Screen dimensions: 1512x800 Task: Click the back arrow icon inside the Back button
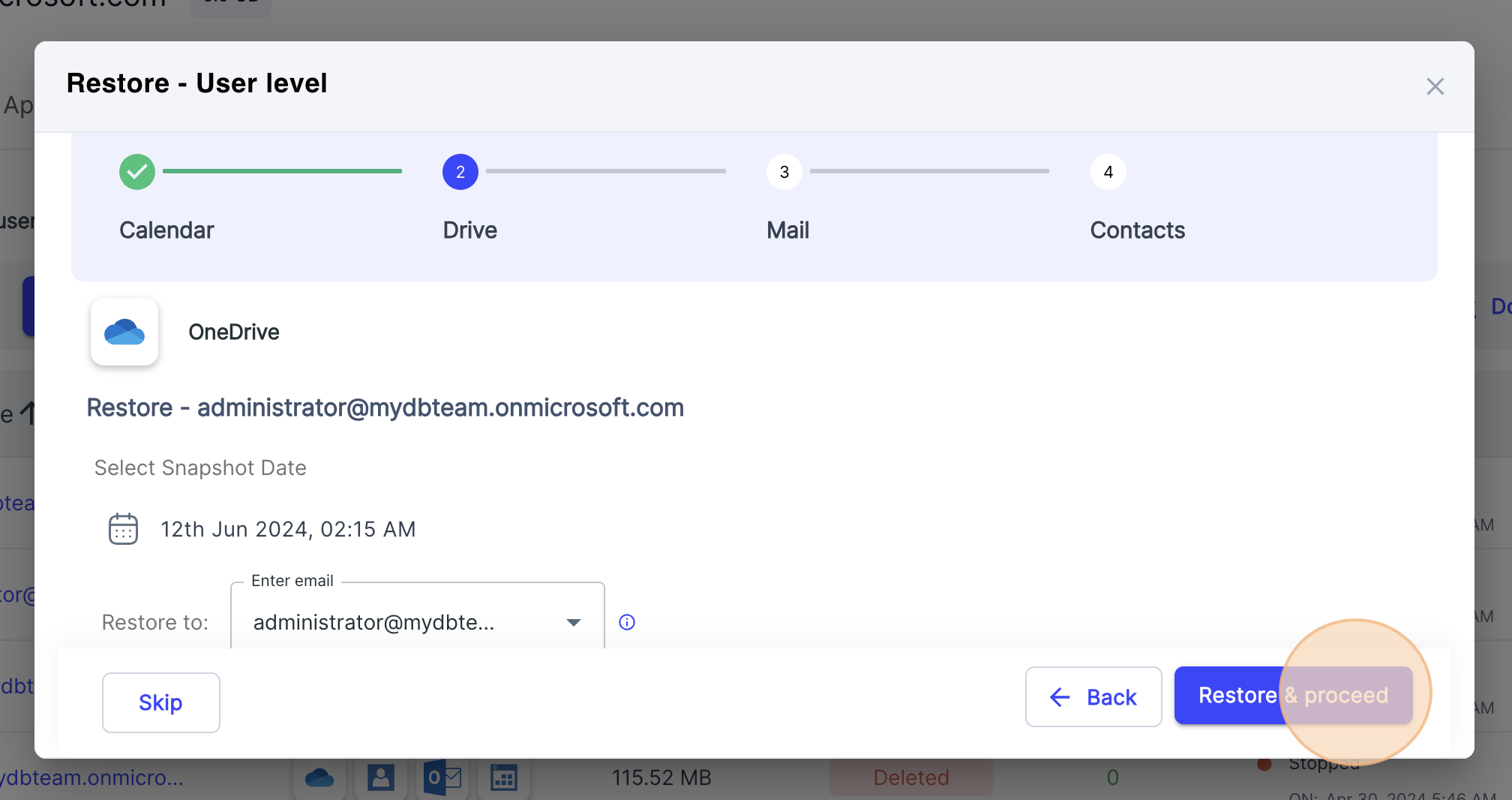pos(1059,697)
